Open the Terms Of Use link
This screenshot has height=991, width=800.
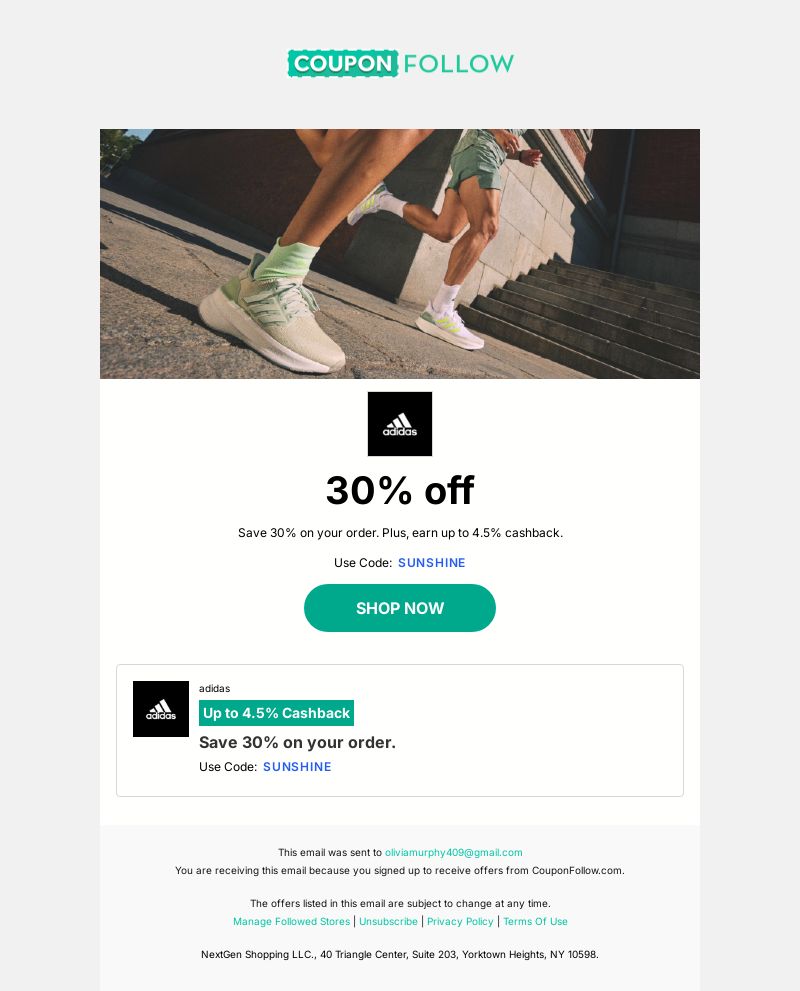535,921
